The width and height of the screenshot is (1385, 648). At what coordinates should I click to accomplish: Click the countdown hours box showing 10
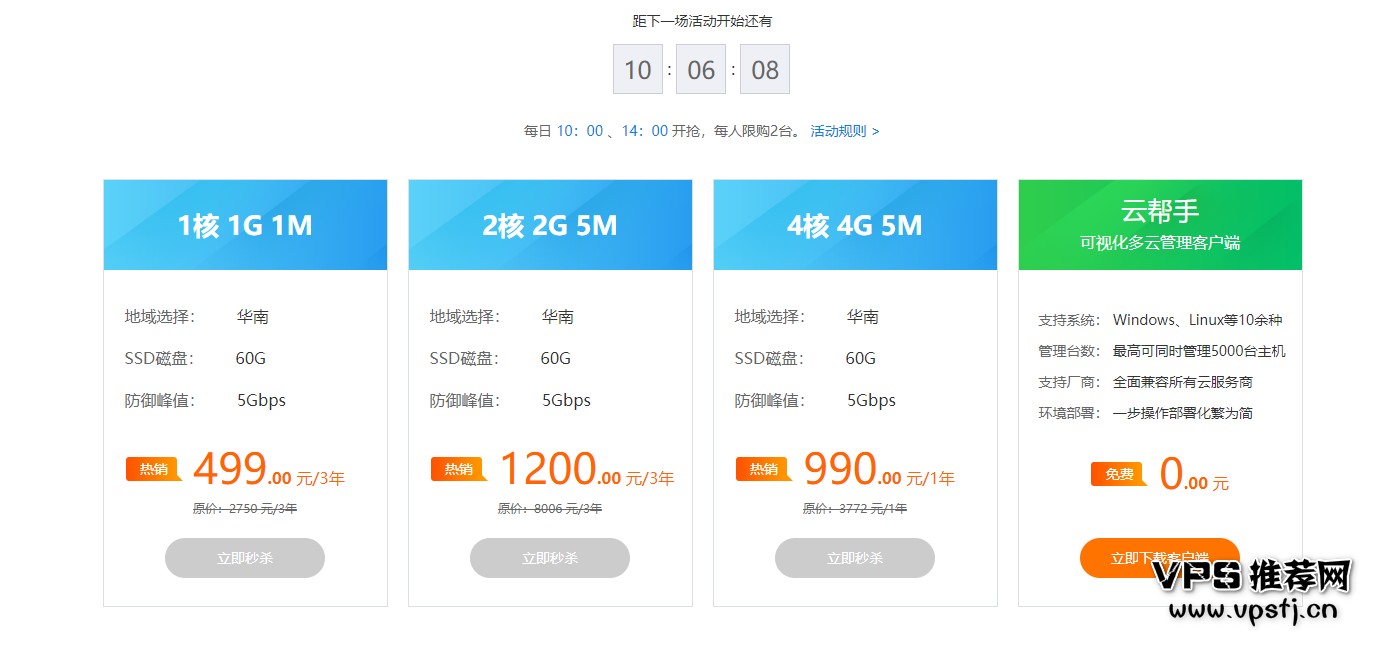[638, 69]
